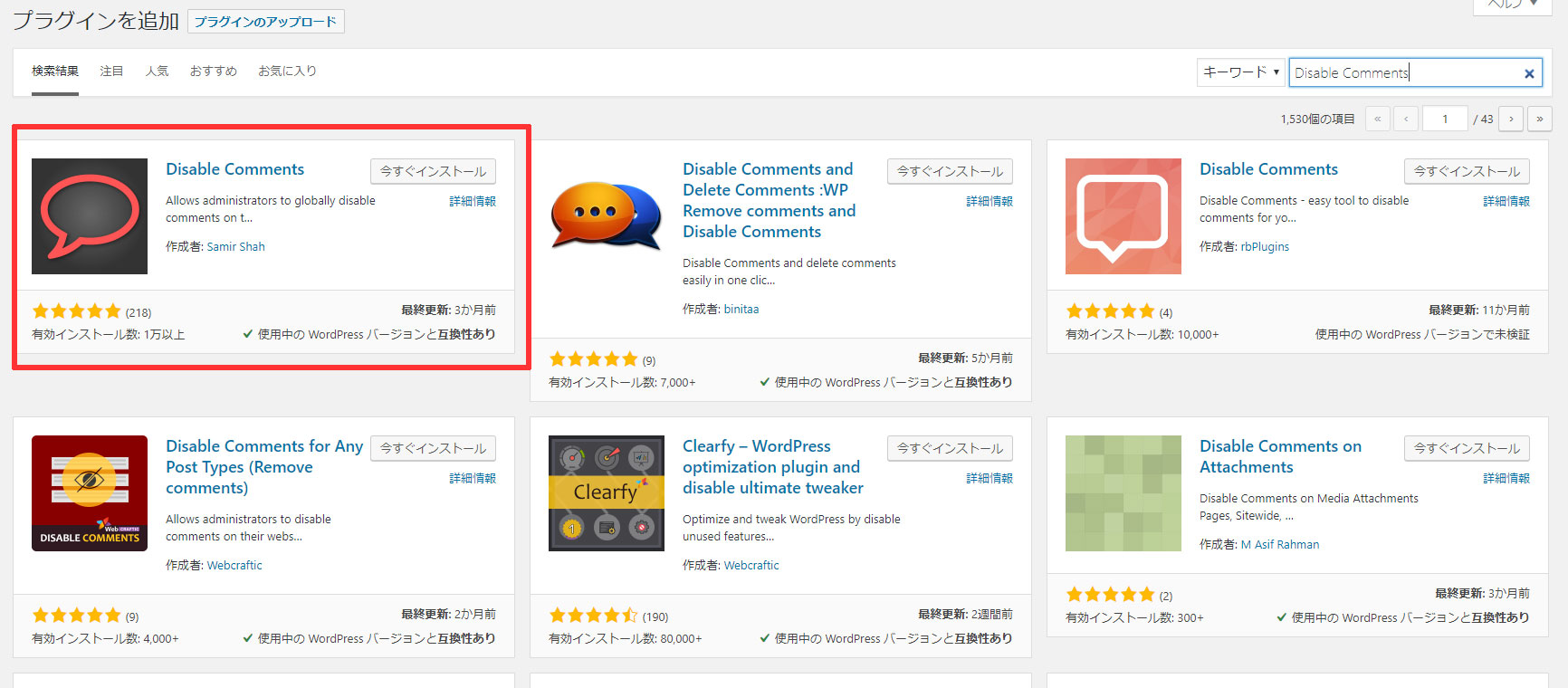Viewport: 1568px width, 688px height.
Task: Click the Clearfy plugin icon
Action: click(607, 493)
